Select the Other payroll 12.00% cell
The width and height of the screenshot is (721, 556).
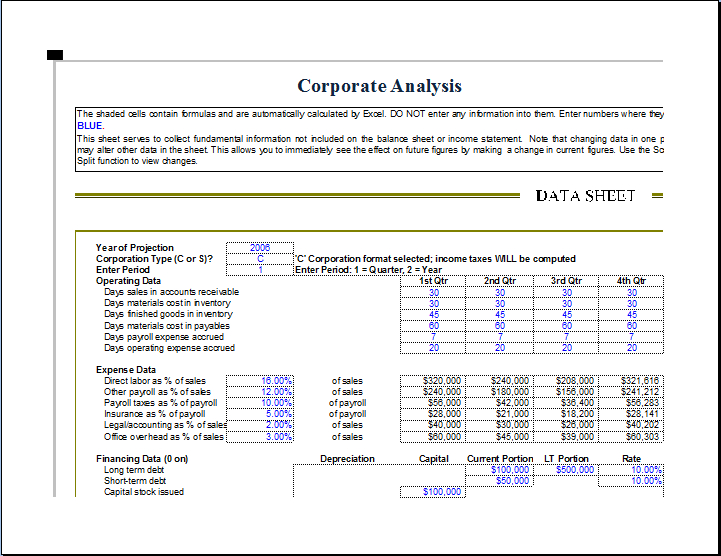(260, 392)
